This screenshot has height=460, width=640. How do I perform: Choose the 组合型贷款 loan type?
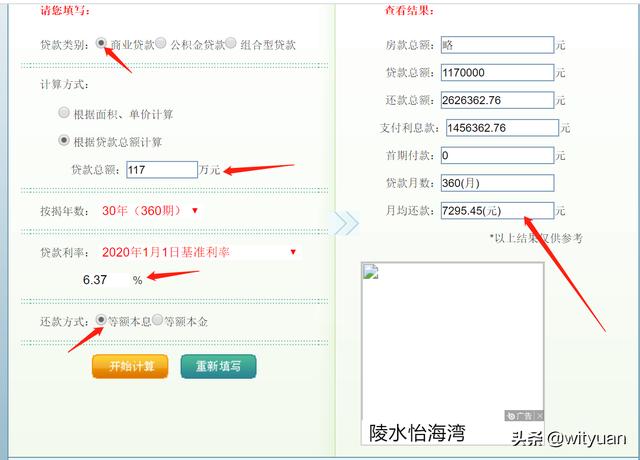coord(231,44)
